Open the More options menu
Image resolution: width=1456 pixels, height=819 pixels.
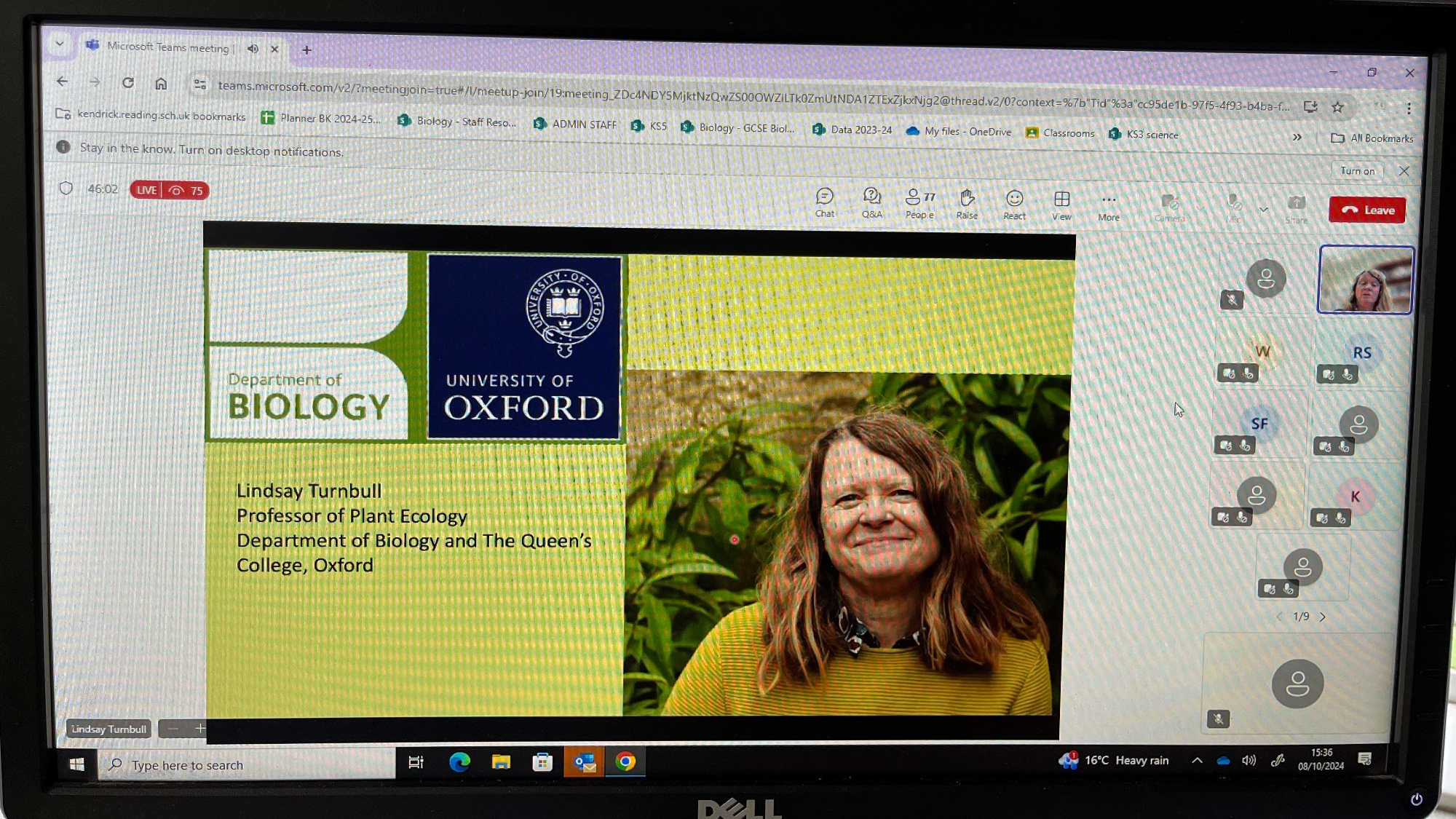(1109, 207)
